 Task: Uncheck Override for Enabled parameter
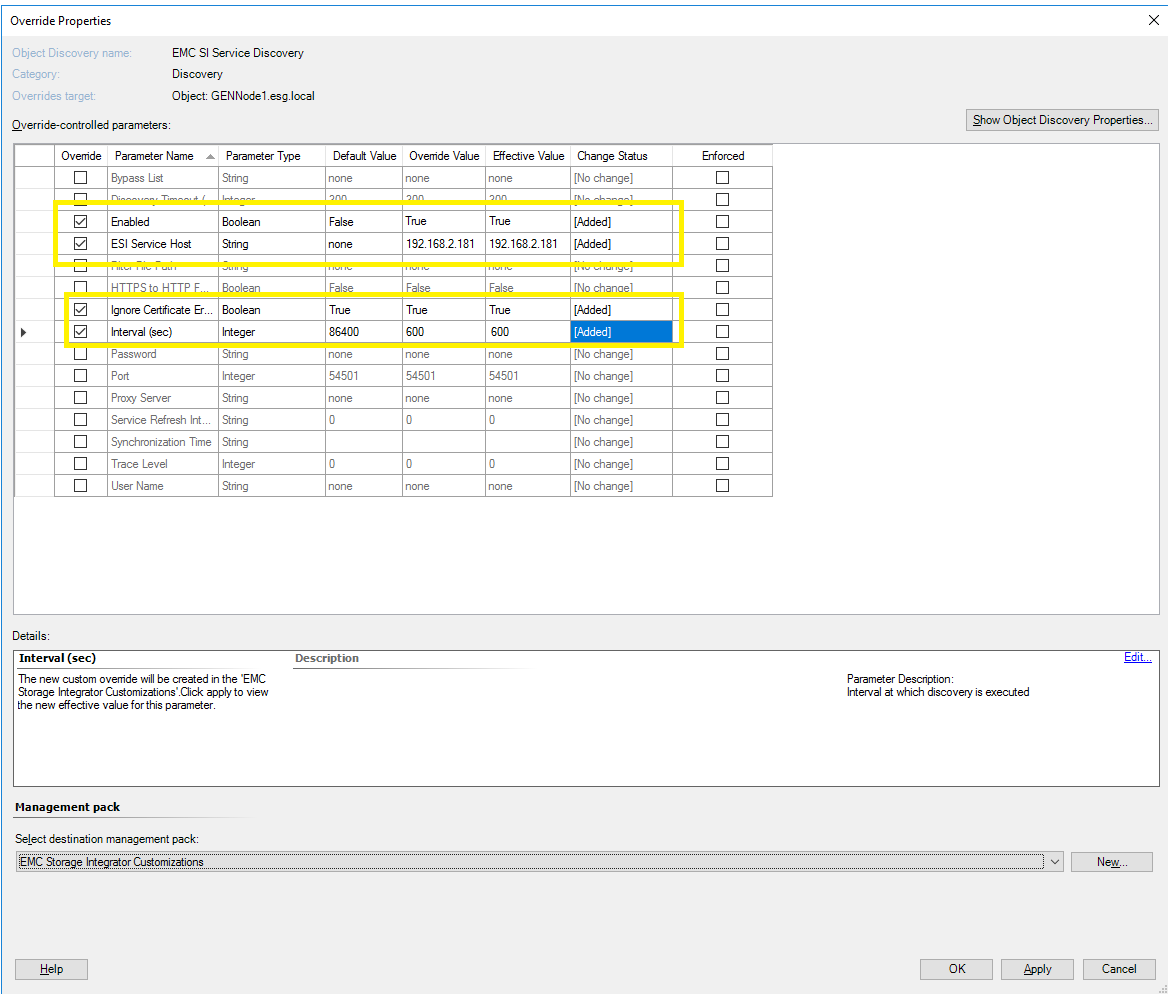pyautogui.click(x=80, y=222)
